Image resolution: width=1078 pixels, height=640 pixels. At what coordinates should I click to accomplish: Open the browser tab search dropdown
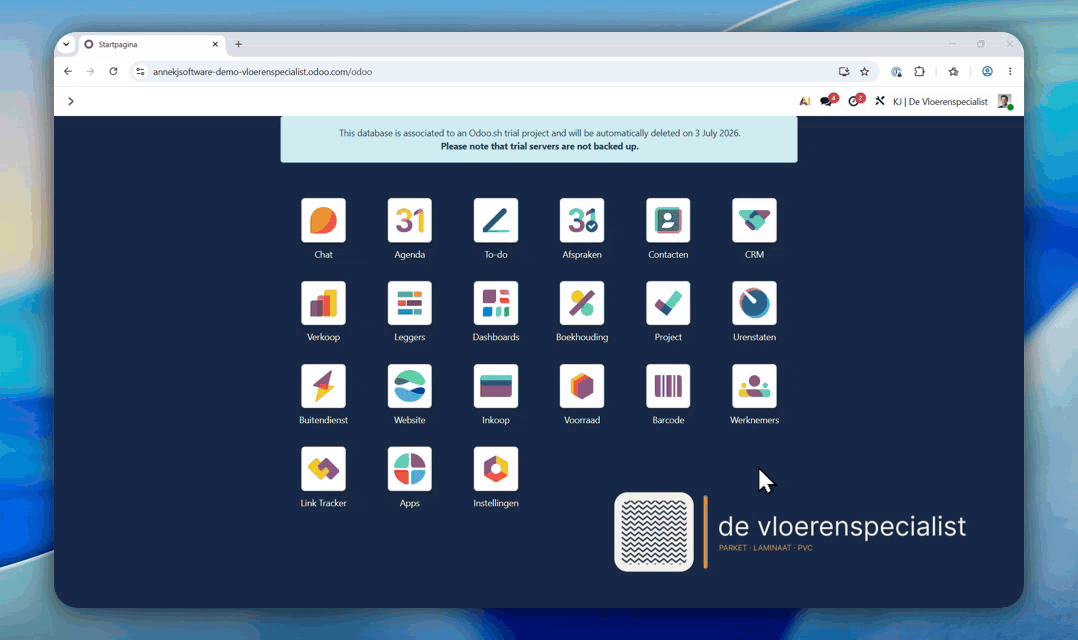[66, 44]
